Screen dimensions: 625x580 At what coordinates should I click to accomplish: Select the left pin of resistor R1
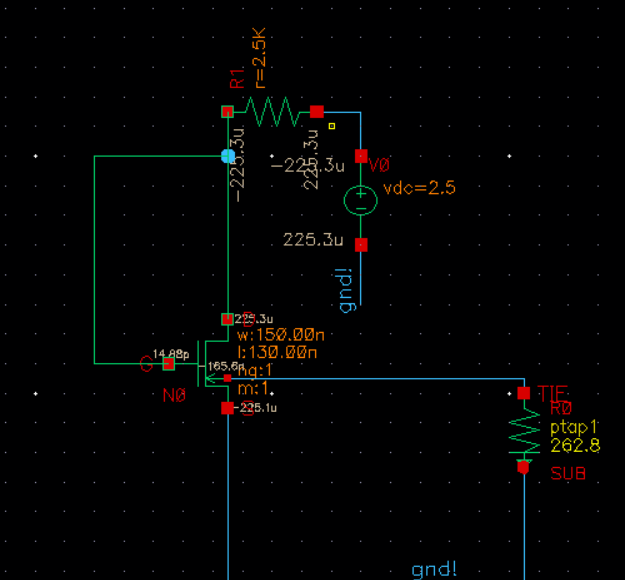click(x=227, y=112)
